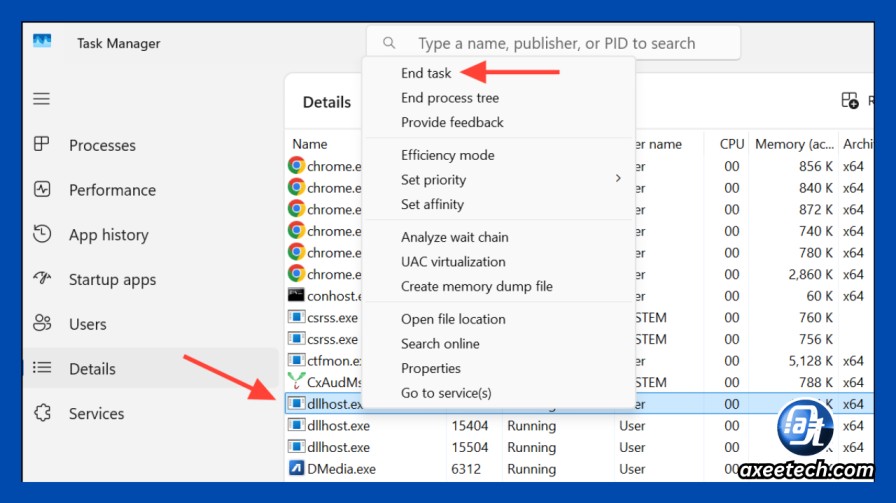The width and height of the screenshot is (896, 503).
Task: Click the csrss icon in 760 K row
Action: 296,317
